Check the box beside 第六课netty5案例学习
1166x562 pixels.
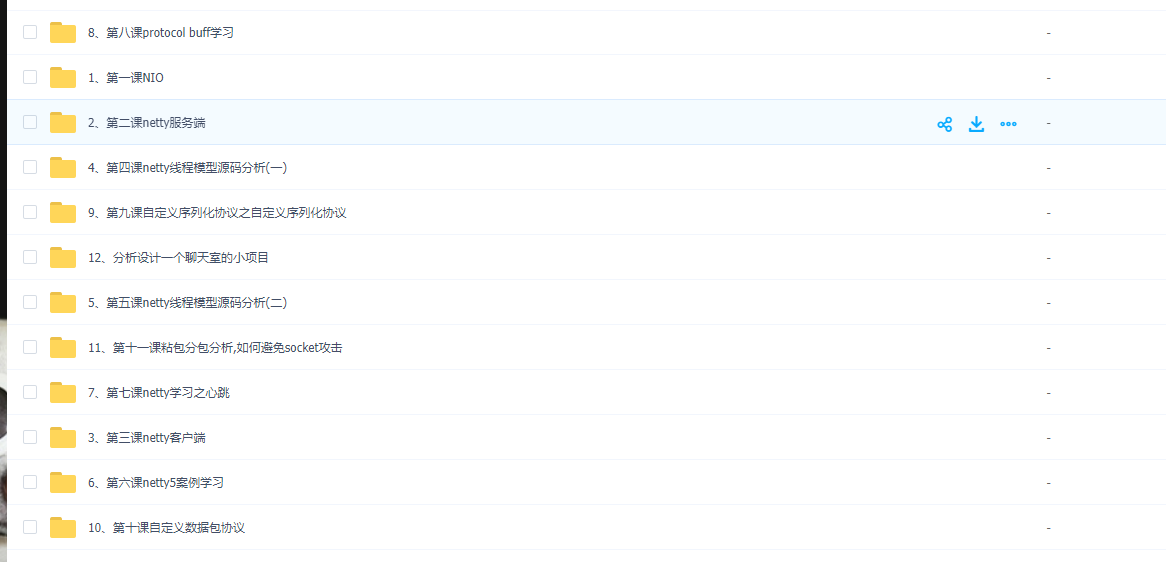[x=30, y=482]
